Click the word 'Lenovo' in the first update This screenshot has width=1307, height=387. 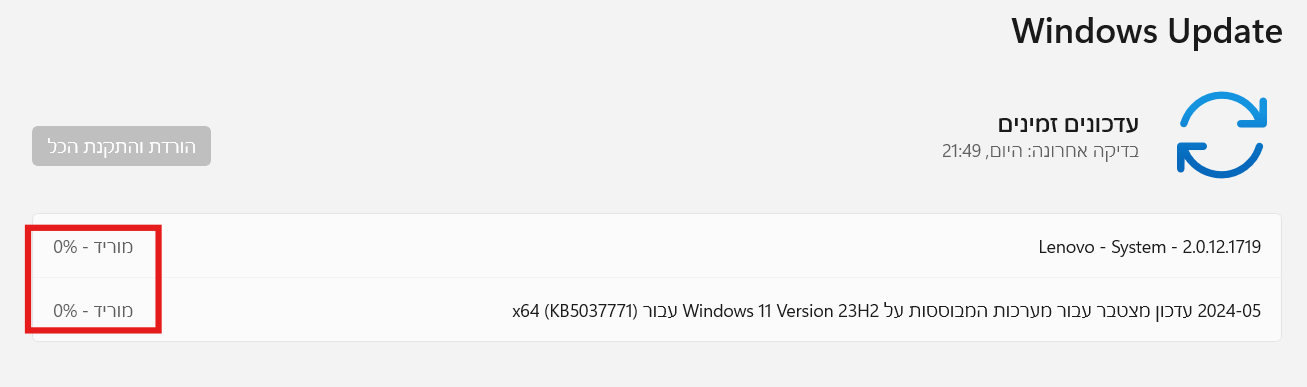tap(1064, 246)
